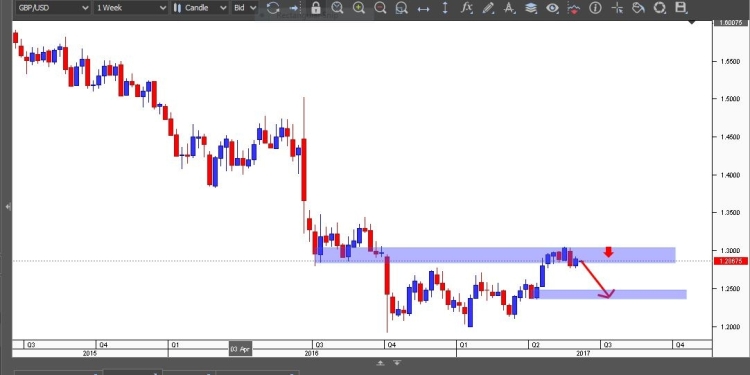
Task: Select the vertical scale arrows tool
Action: coord(445,8)
